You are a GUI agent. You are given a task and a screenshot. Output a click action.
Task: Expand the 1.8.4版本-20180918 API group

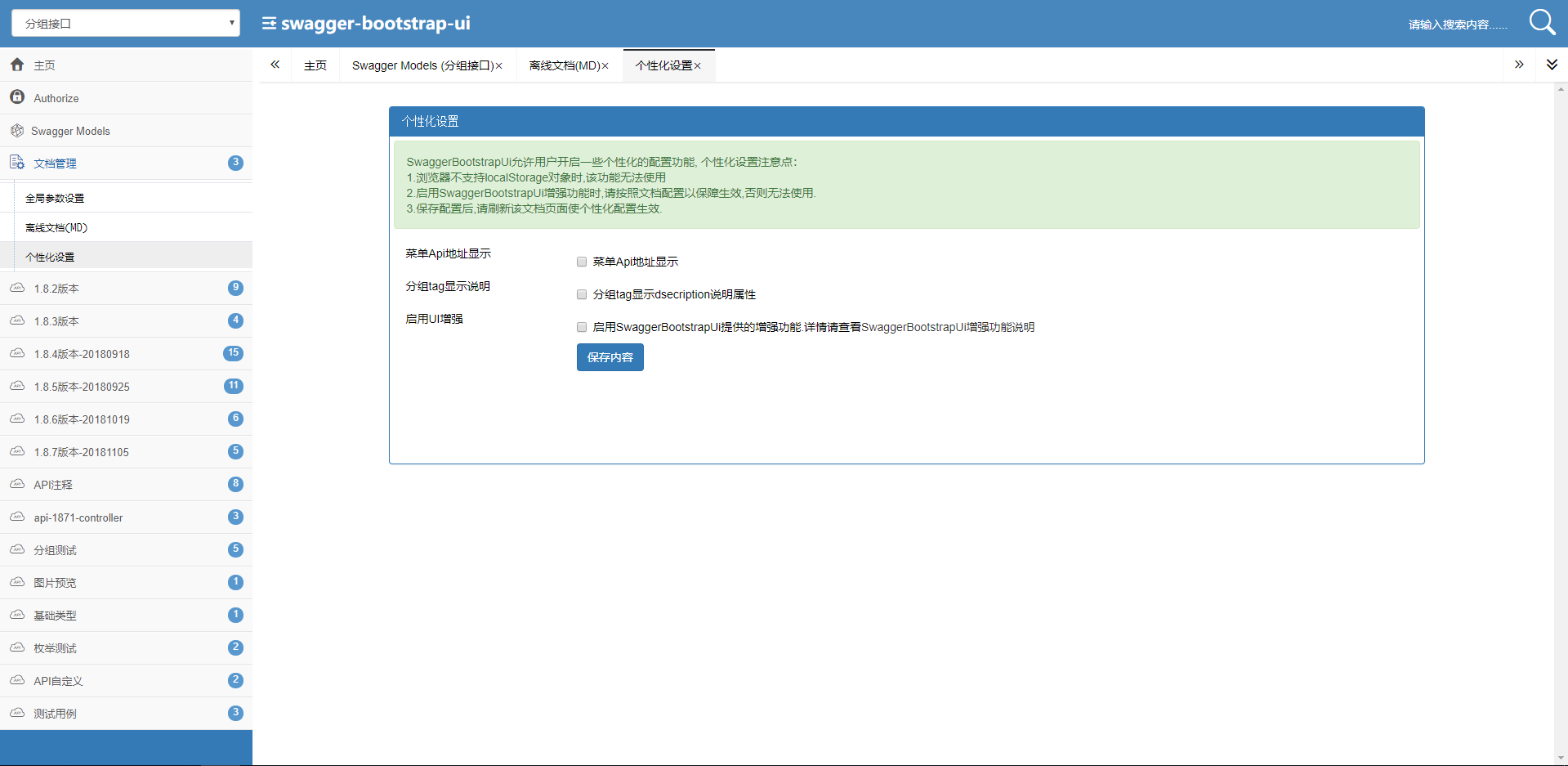pyautogui.click(x=126, y=353)
